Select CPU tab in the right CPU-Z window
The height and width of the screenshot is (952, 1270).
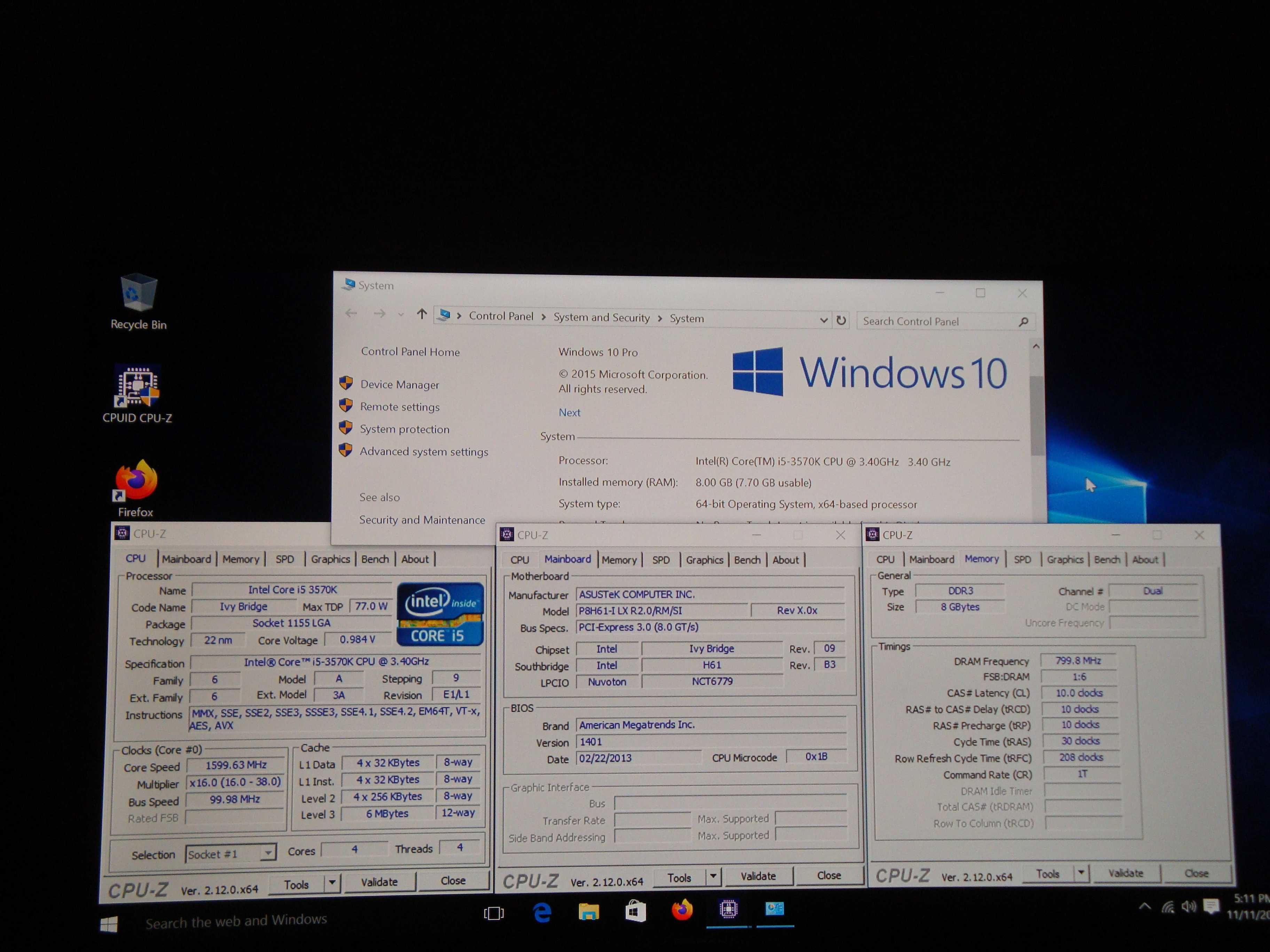(885, 560)
